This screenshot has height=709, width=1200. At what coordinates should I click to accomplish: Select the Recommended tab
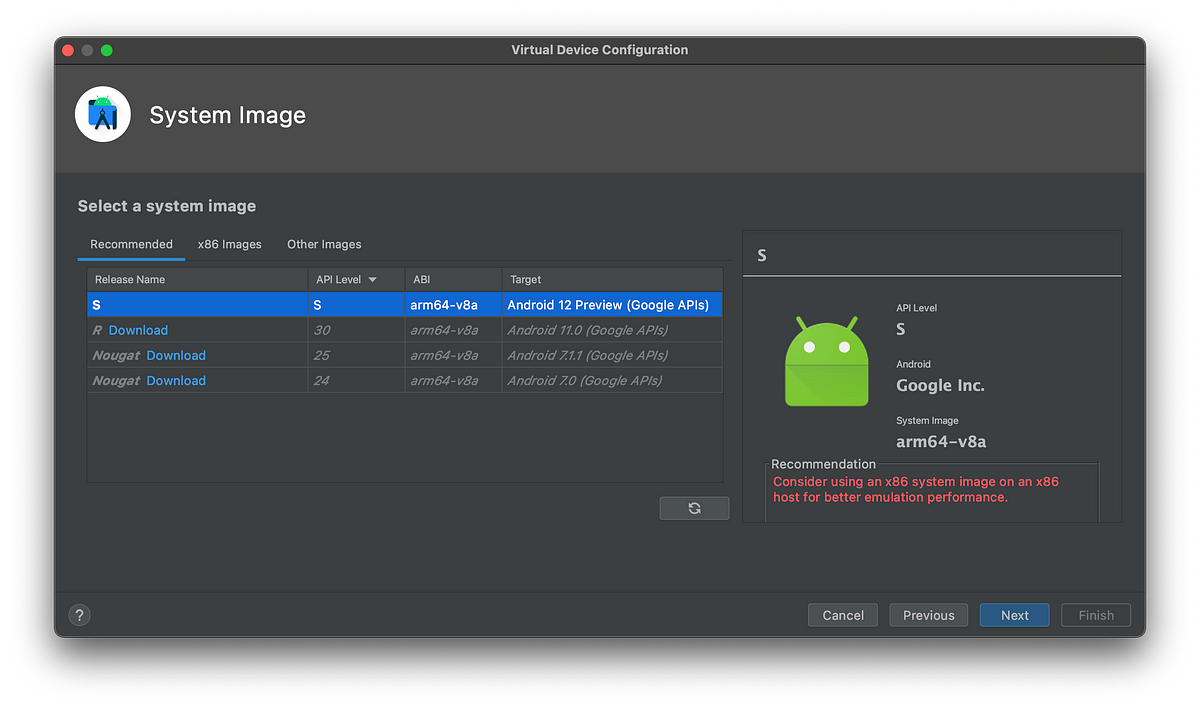coord(131,244)
